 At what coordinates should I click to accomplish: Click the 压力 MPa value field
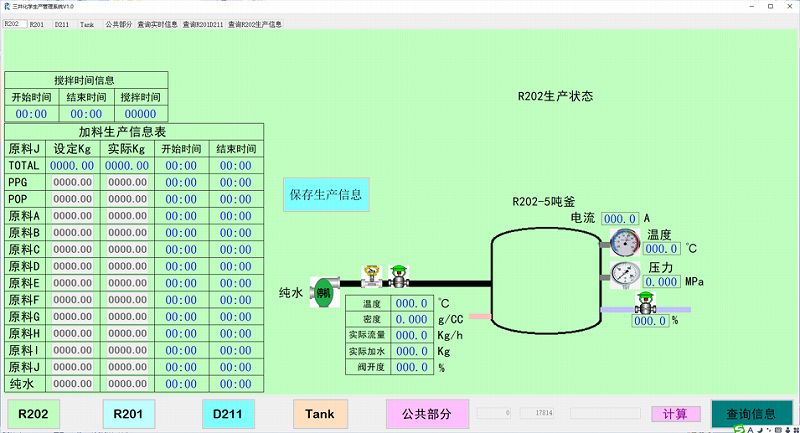tap(661, 282)
